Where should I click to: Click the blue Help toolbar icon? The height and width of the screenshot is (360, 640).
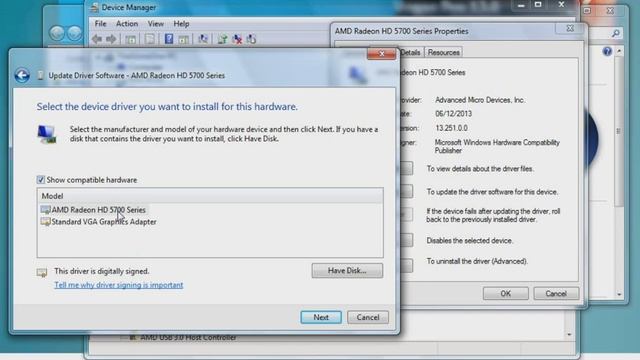point(169,39)
